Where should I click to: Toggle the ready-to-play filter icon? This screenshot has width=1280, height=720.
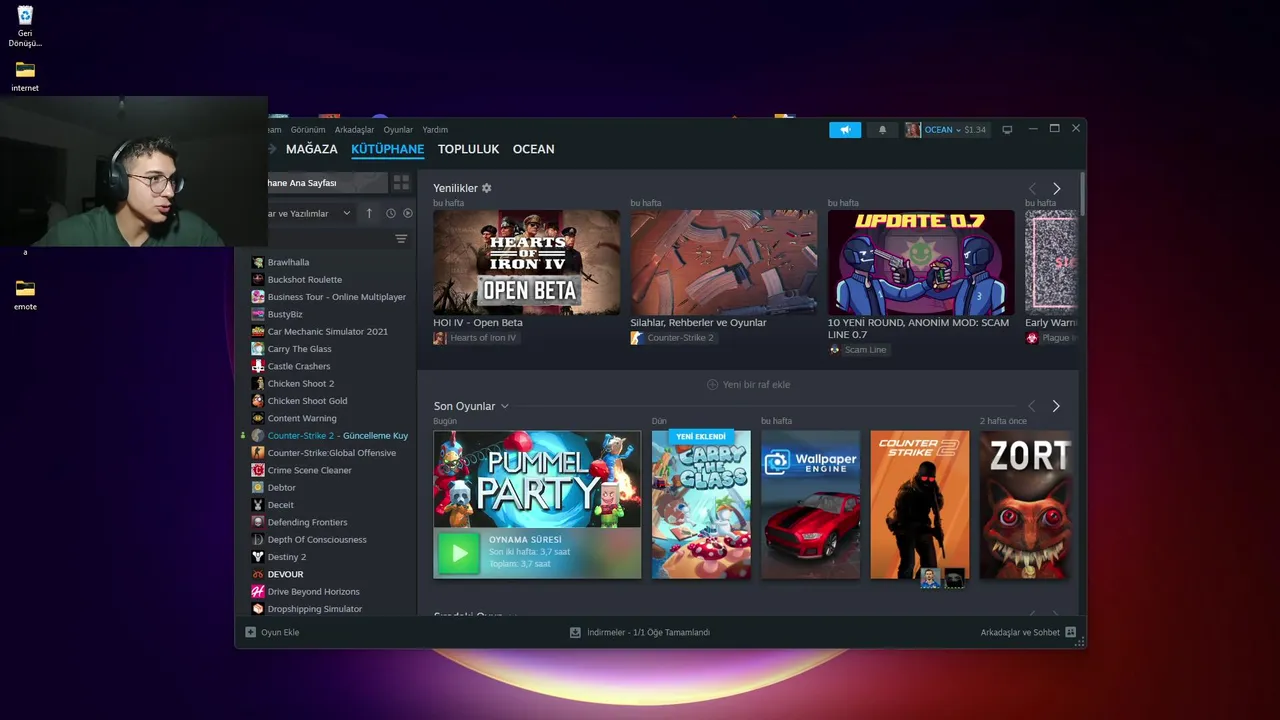[408, 213]
